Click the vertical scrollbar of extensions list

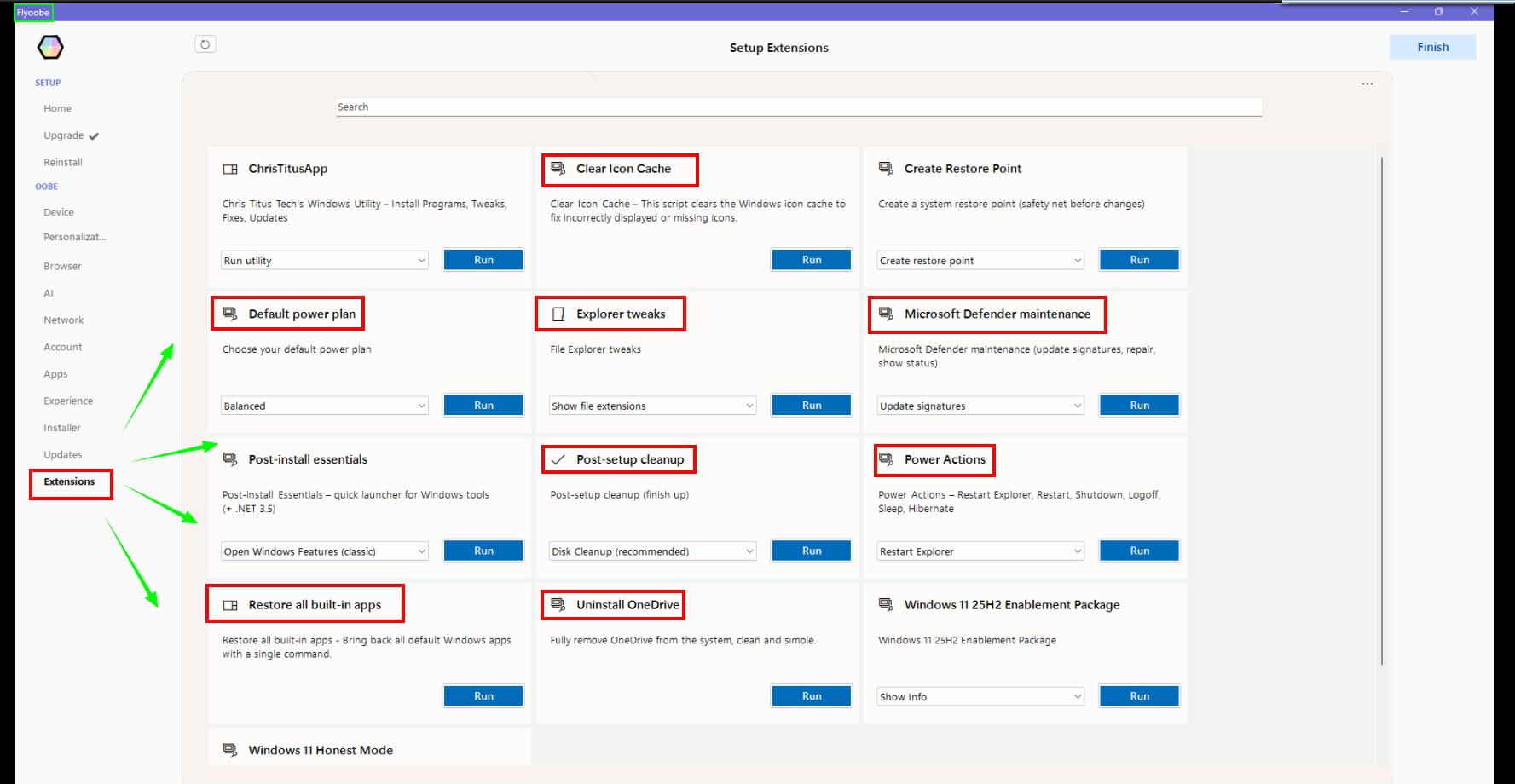[x=1381, y=409]
